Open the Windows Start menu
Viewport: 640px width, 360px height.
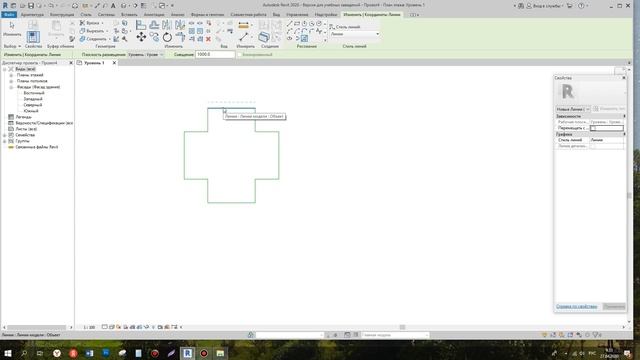pos(8,353)
